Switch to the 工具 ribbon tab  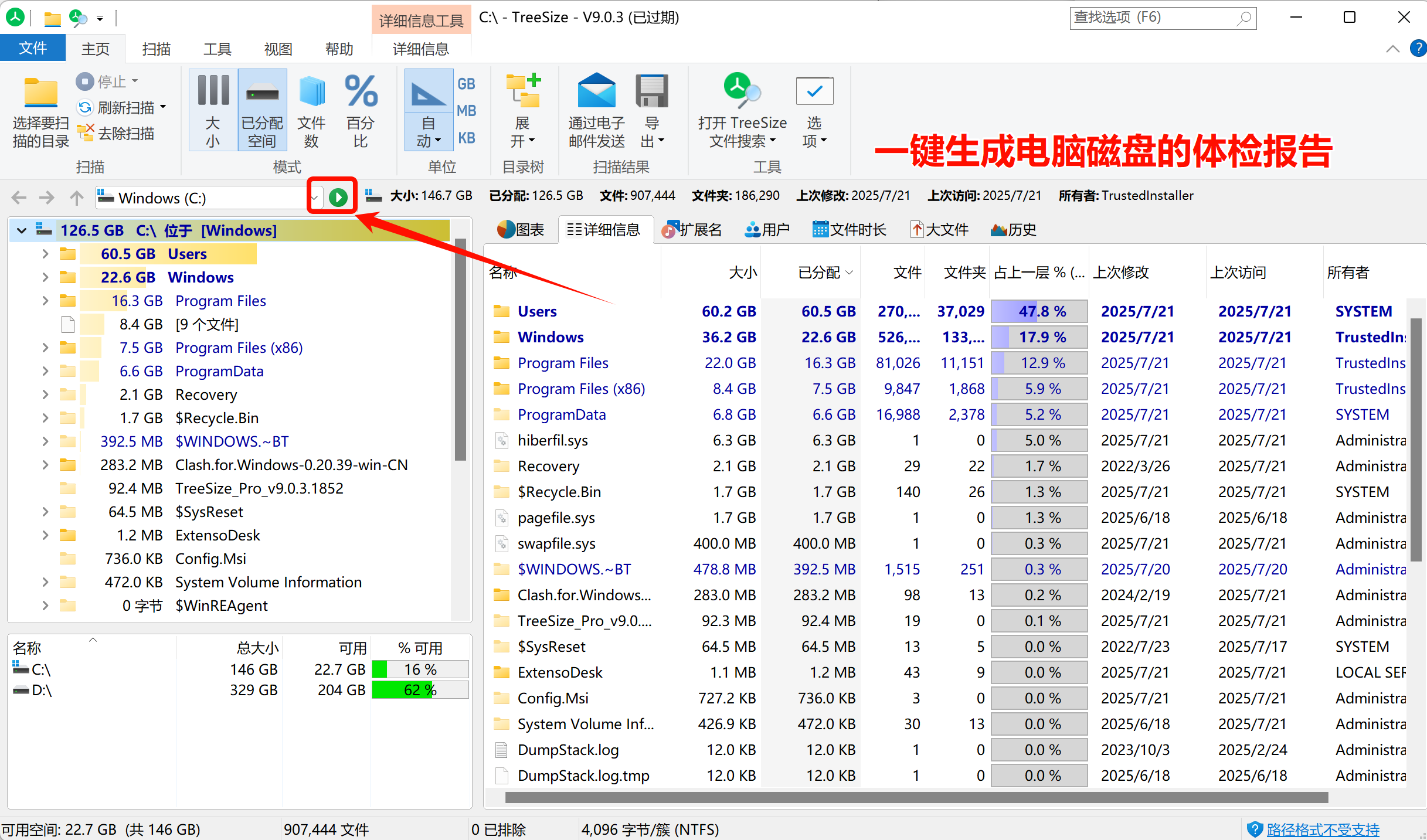coord(218,49)
